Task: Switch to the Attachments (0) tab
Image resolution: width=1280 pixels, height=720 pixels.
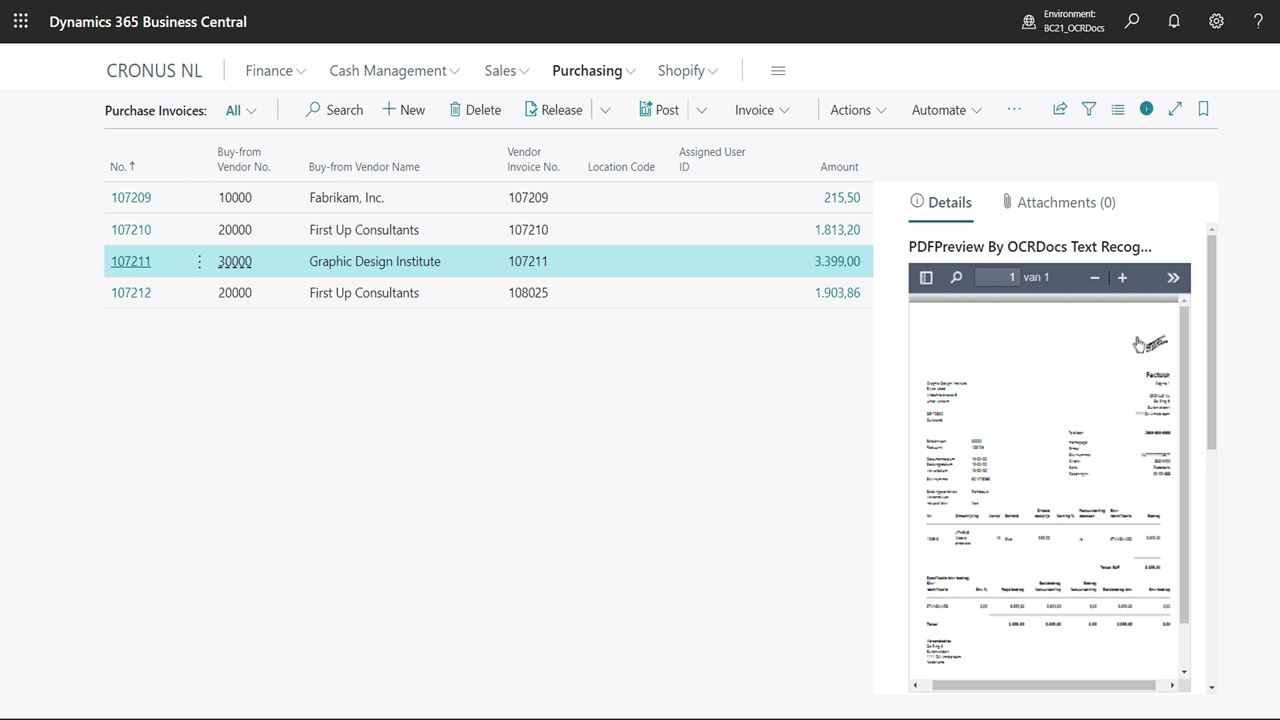Action: tap(1058, 202)
